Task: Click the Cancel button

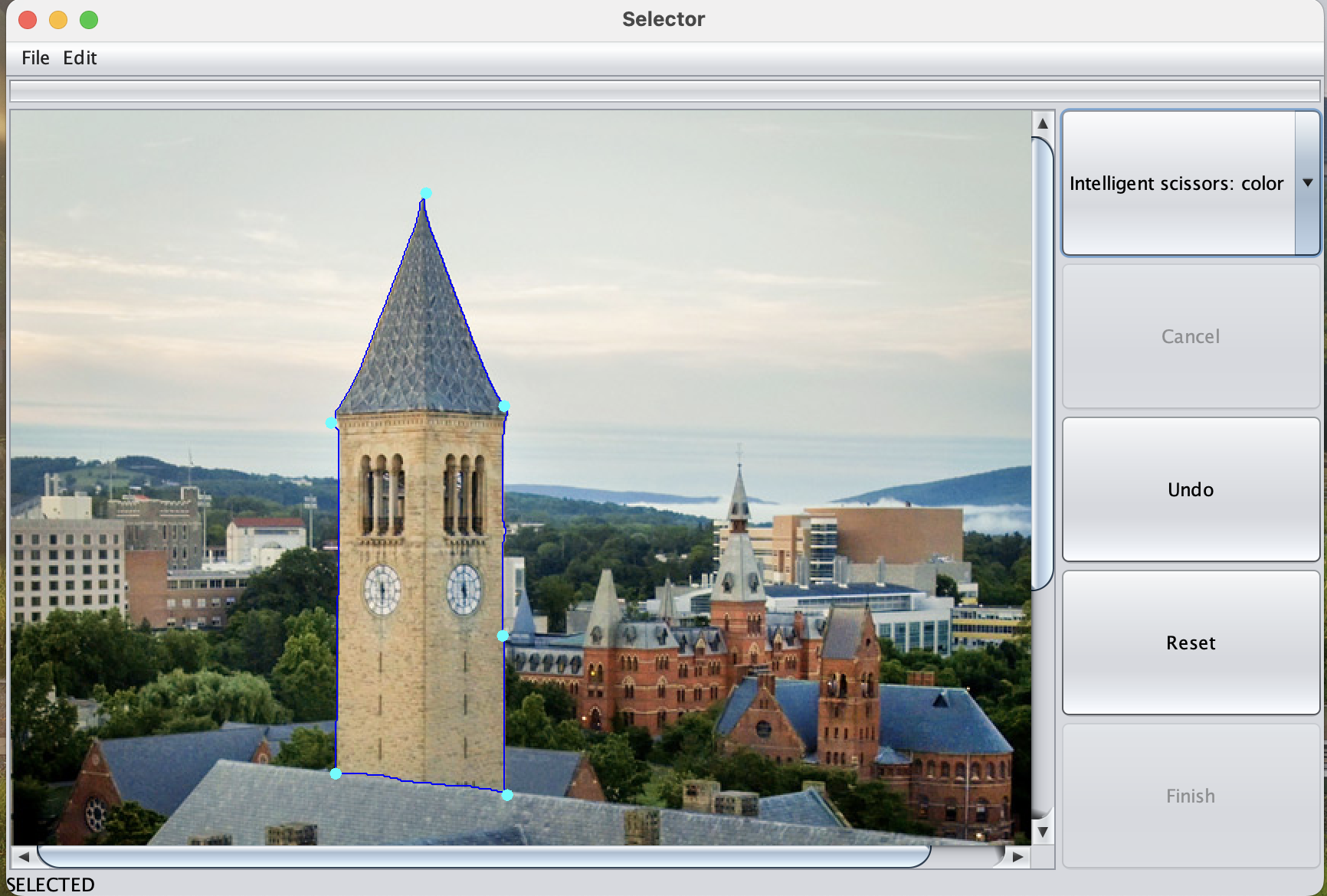Action: 1190,337
